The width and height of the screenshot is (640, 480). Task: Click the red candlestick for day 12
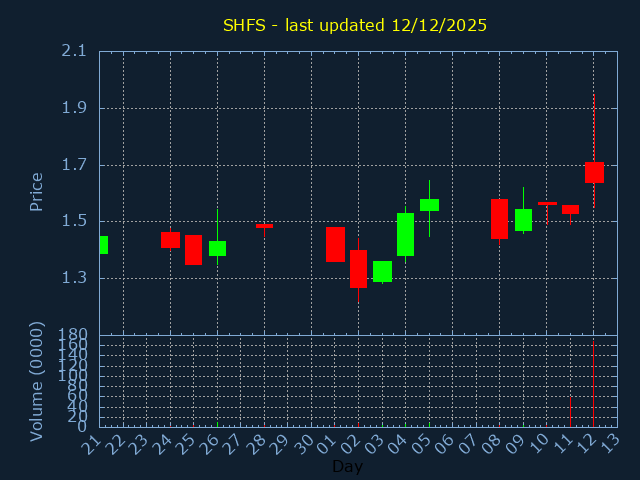[x=594, y=172]
